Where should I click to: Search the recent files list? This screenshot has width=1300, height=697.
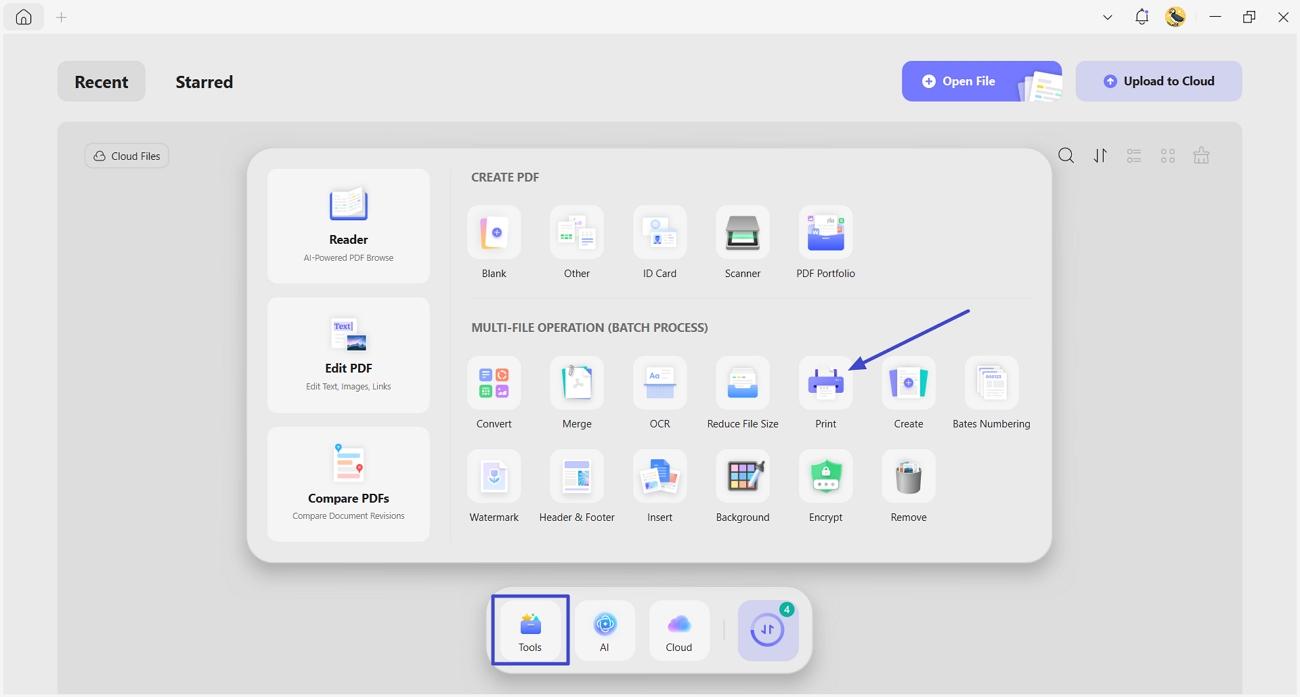(1067, 156)
